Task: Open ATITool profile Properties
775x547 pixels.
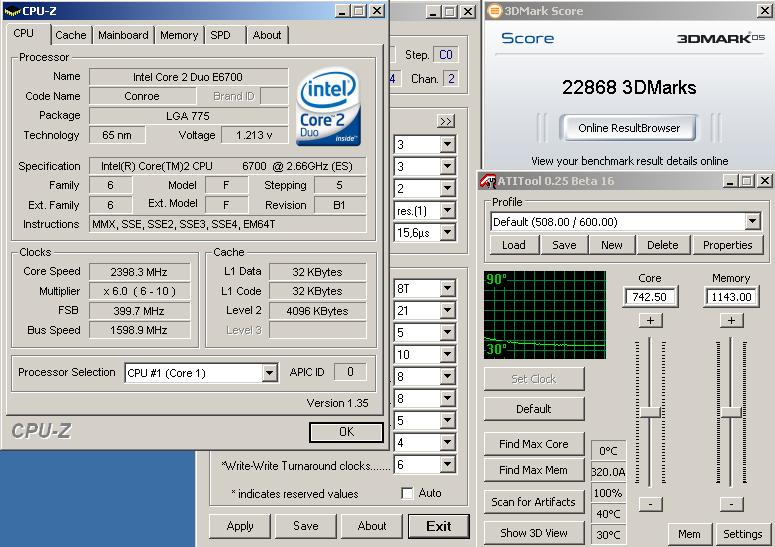Action: point(727,245)
